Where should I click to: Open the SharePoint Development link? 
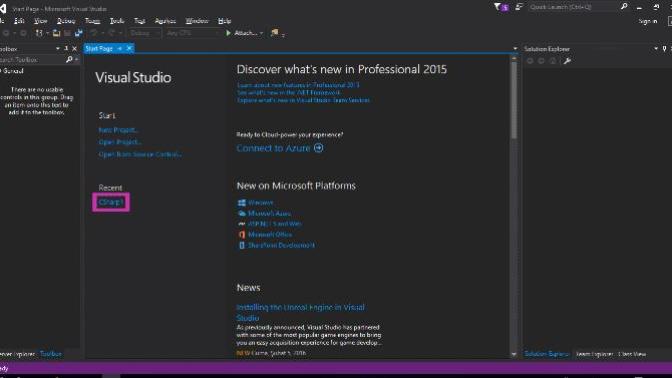coord(282,246)
